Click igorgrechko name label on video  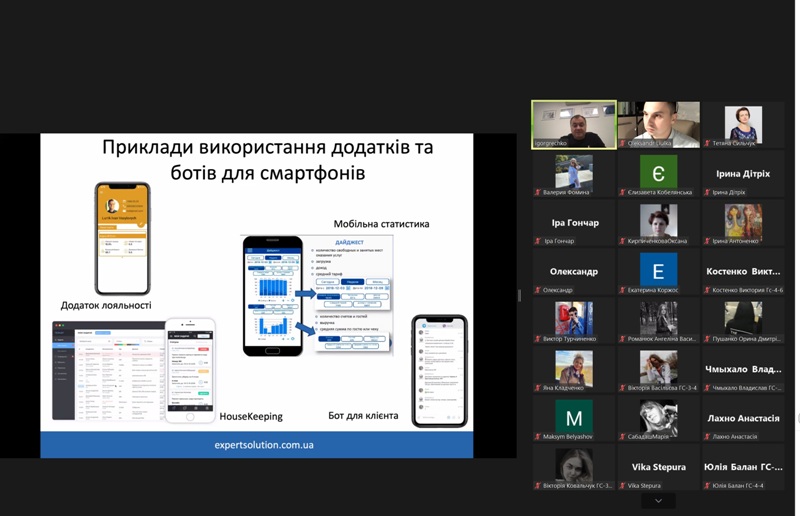click(551, 143)
